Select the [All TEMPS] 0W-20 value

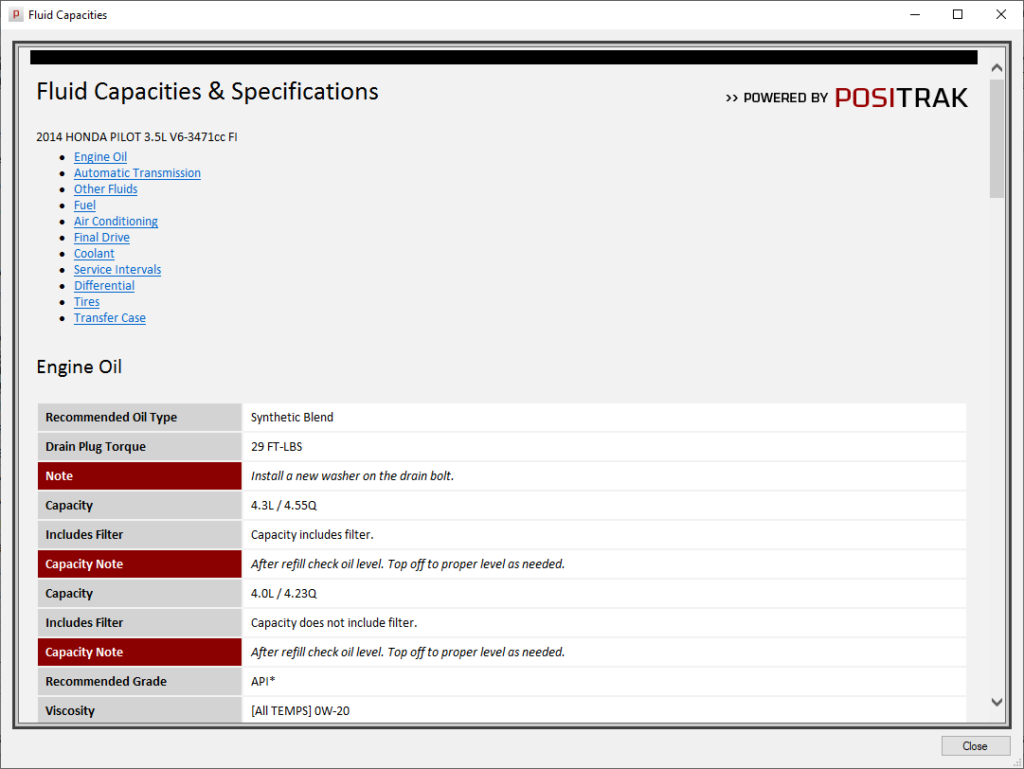click(300, 711)
